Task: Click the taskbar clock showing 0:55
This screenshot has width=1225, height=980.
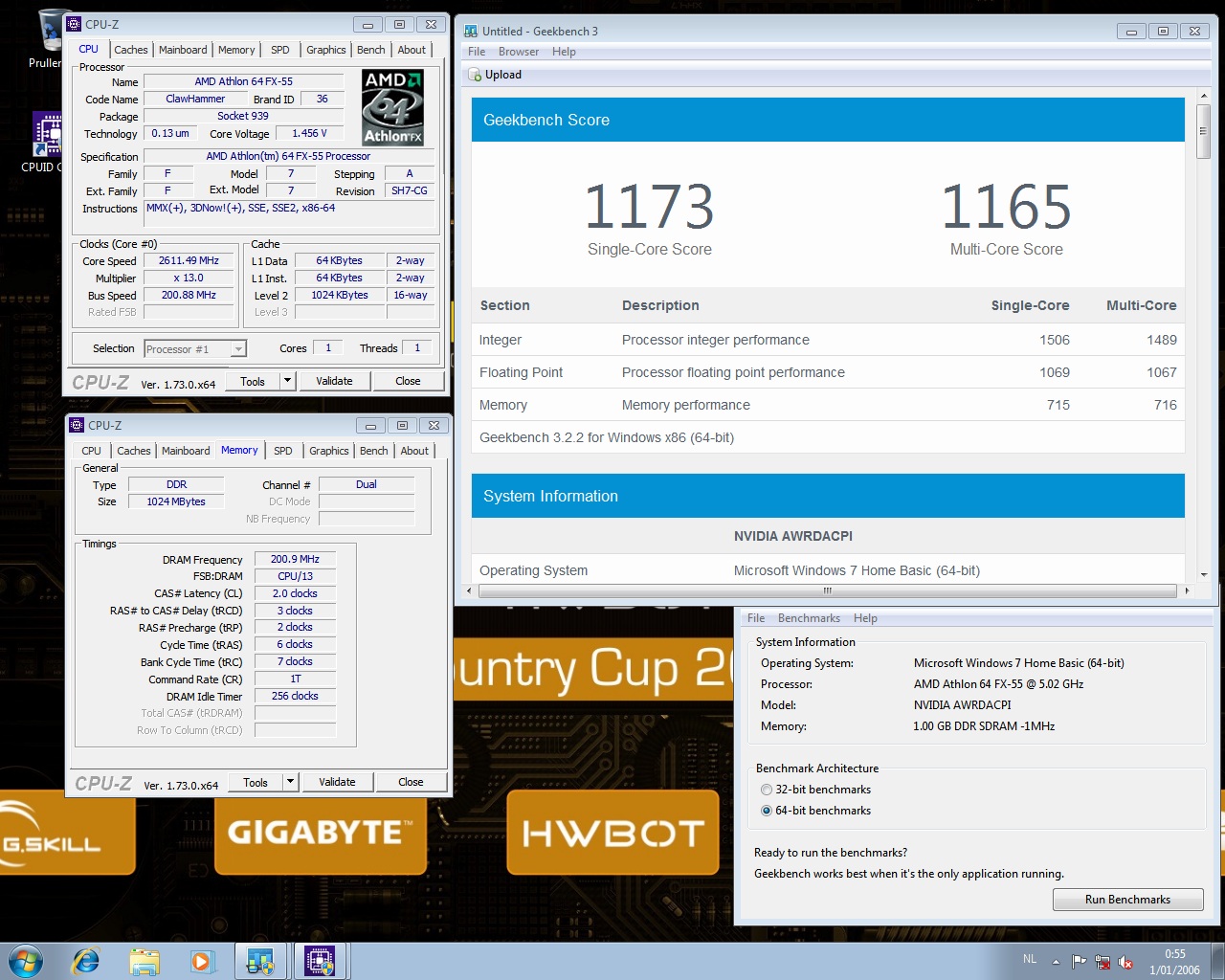Action: tap(1174, 962)
